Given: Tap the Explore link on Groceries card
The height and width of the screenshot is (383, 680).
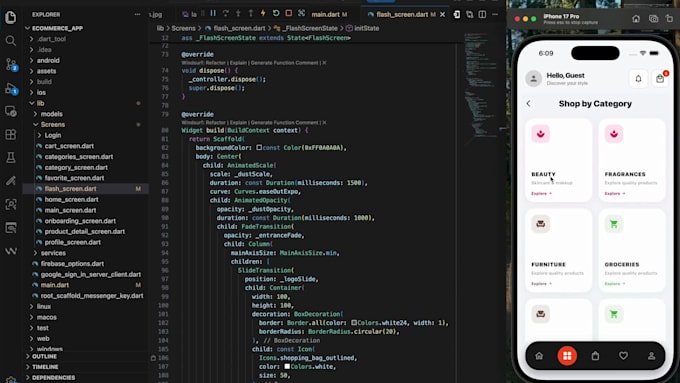Looking at the screenshot, I should click(x=615, y=284).
